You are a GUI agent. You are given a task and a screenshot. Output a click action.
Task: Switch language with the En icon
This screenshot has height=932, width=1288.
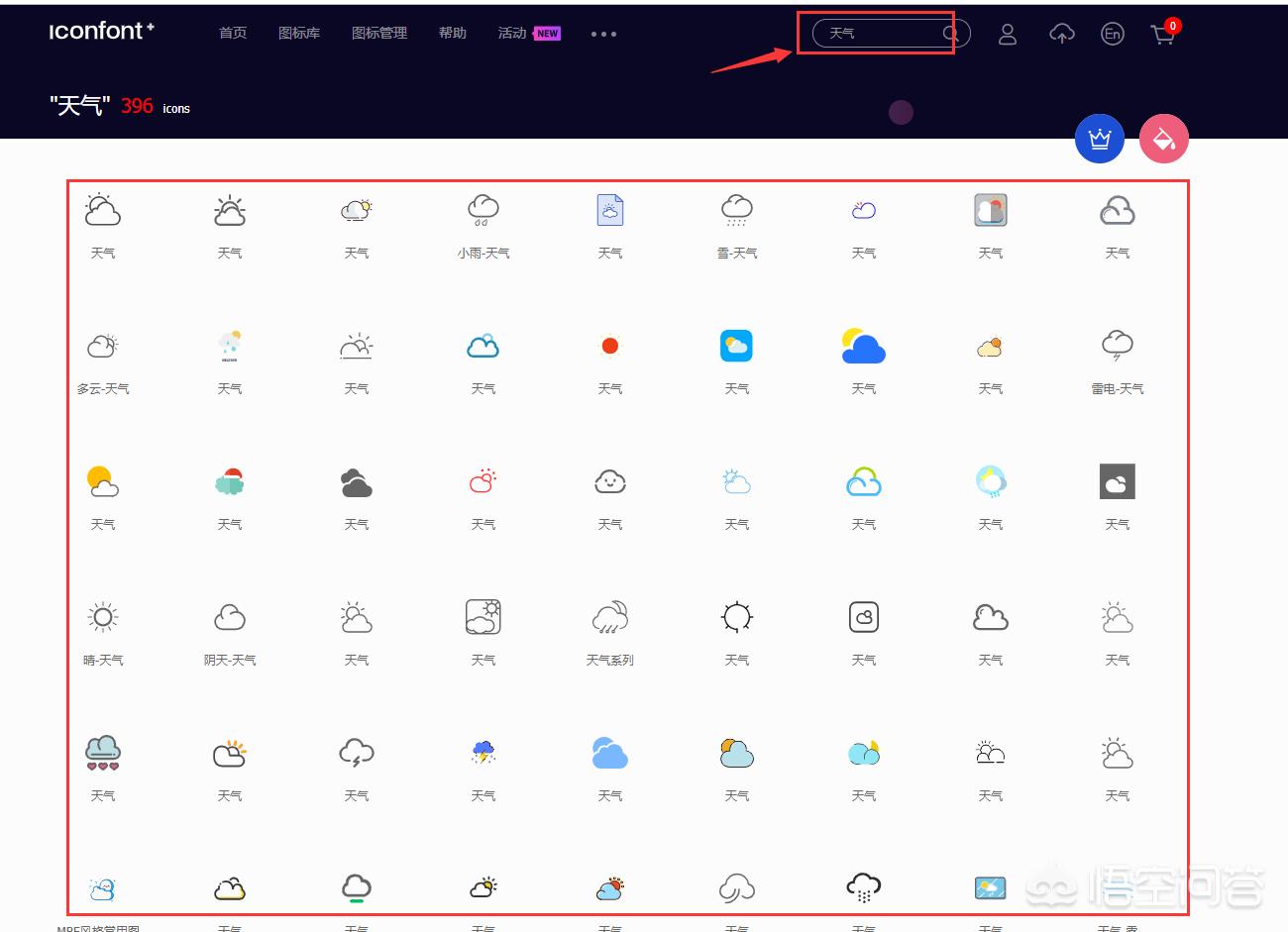[x=1113, y=34]
